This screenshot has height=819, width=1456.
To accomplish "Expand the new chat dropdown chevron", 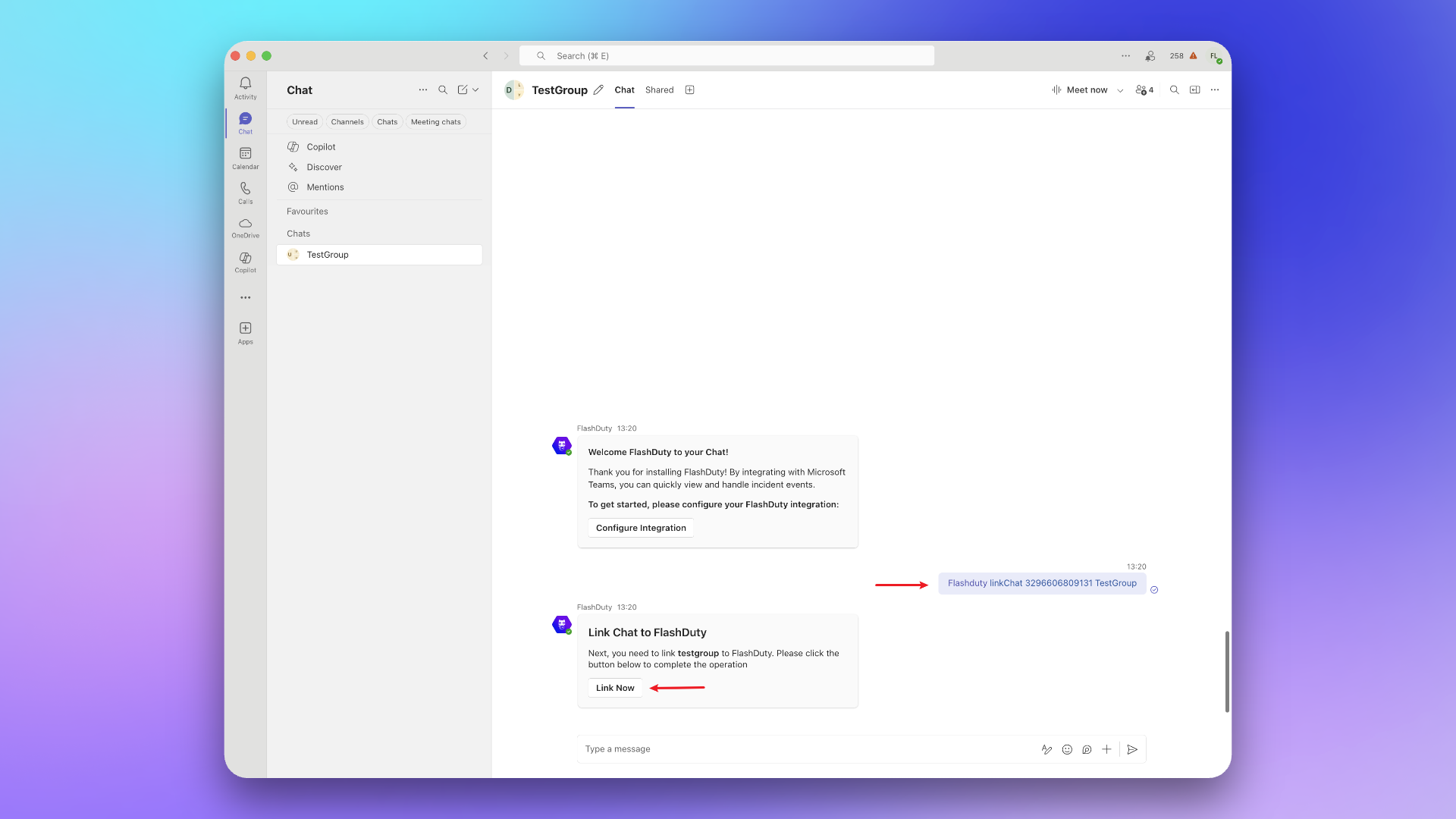I will [x=476, y=89].
